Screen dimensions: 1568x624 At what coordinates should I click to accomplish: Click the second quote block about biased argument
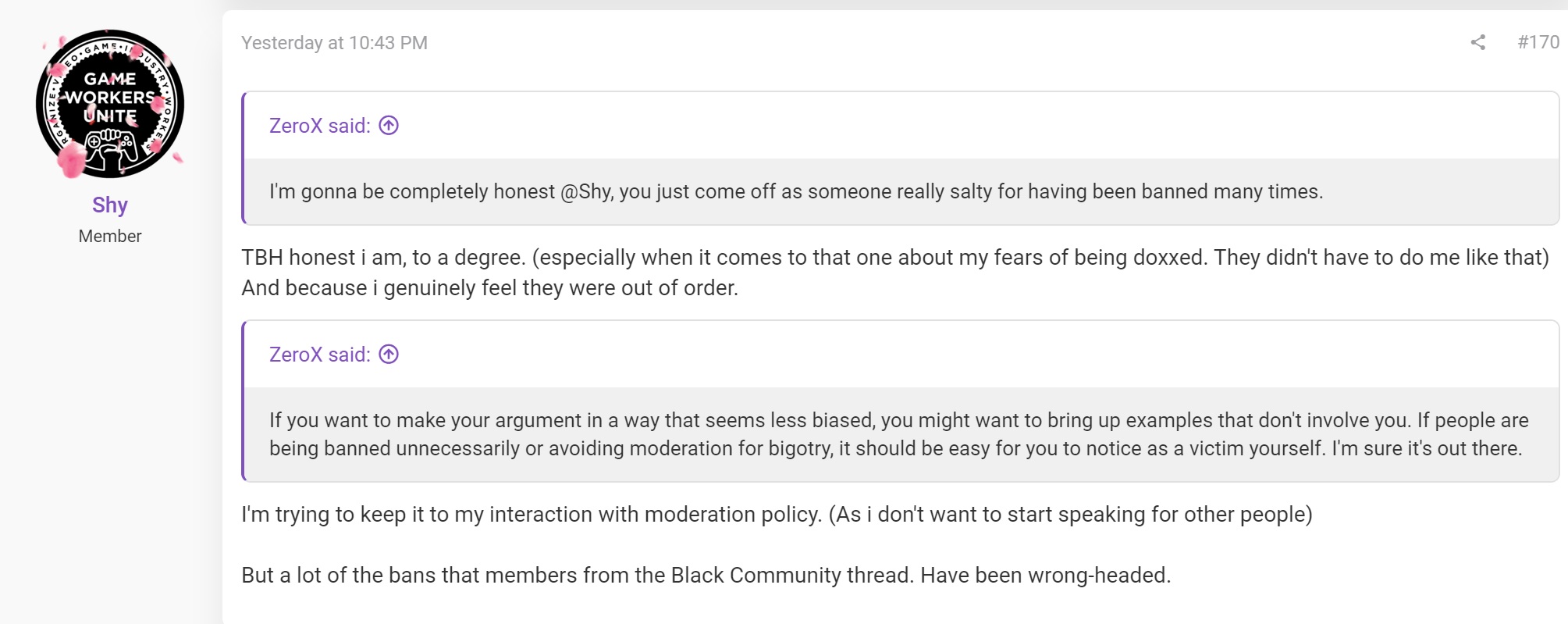click(x=899, y=434)
